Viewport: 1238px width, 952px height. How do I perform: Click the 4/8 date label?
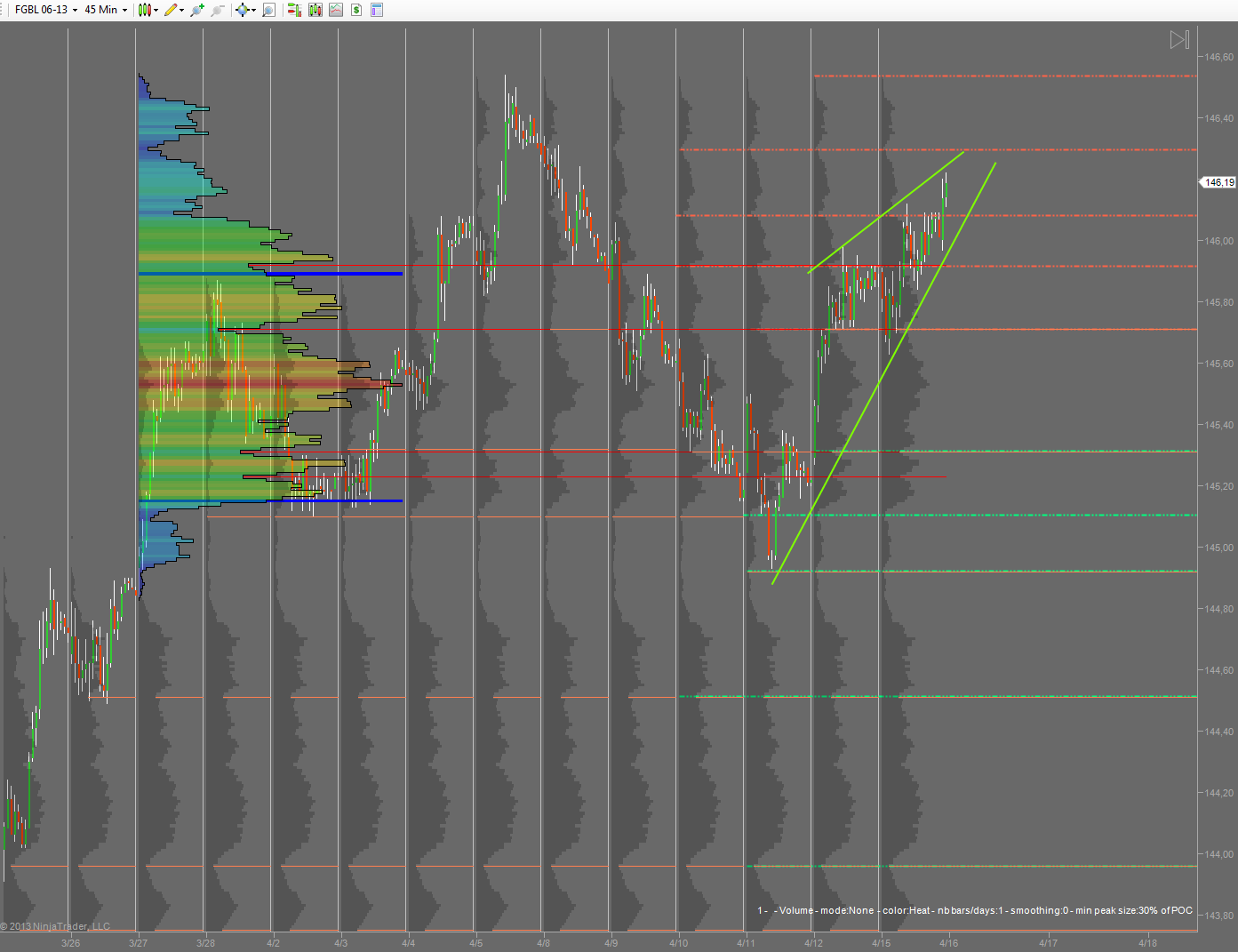pos(544,943)
